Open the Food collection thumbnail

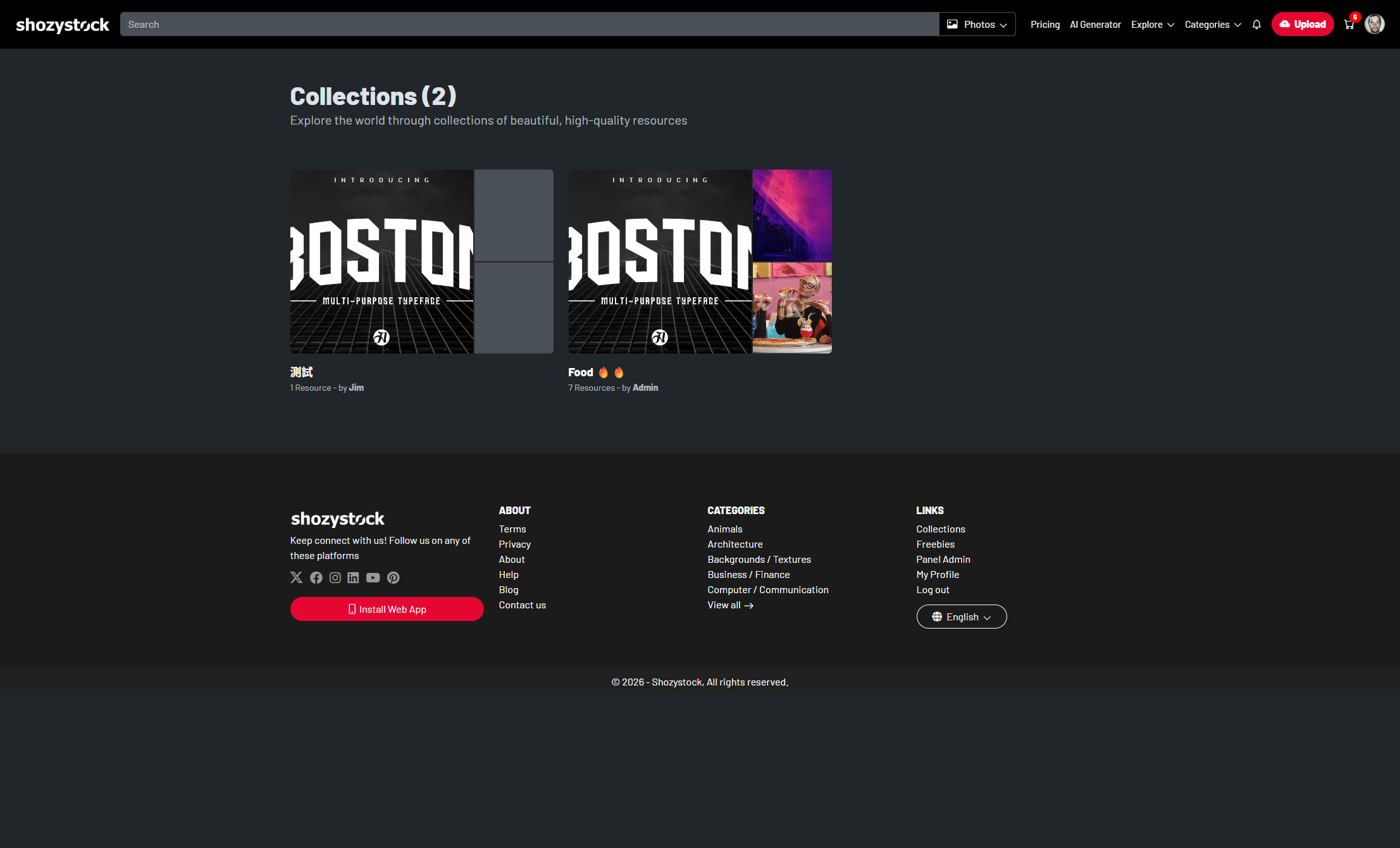pyautogui.click(x=700, y=261)
